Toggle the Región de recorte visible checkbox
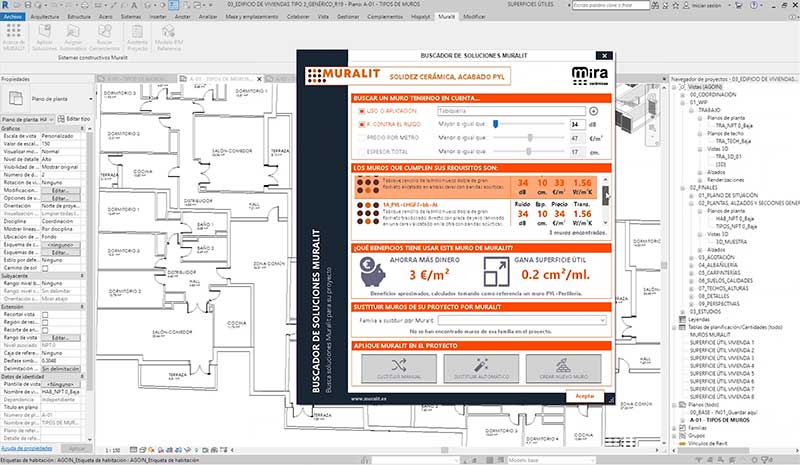The image size is (800, 465). [45, 323]
